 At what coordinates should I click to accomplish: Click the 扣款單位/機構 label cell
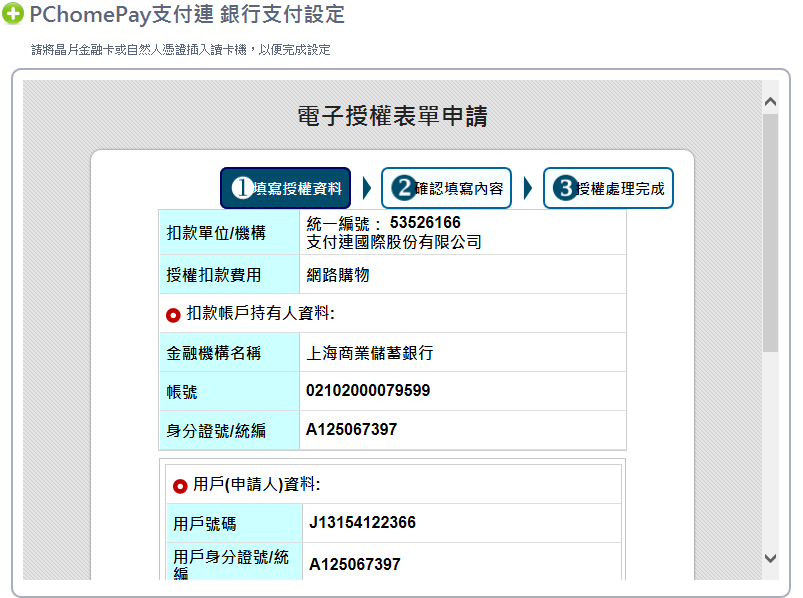[x=229, y=232]
